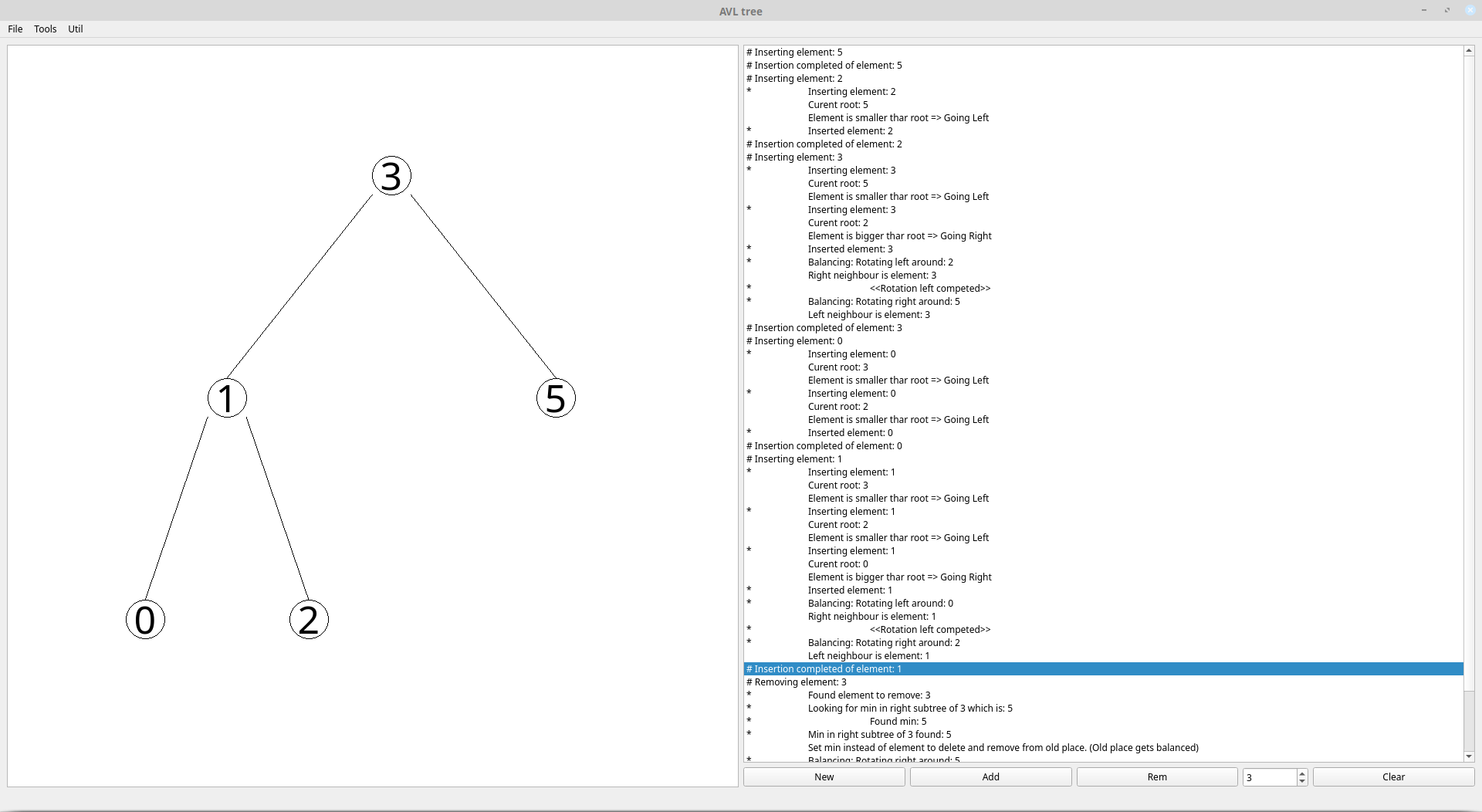The width and height of the screenshot is (1482, 812).
Task: Select 'Inserted element: 1' log line
Action: click(x=1104, y=590)
